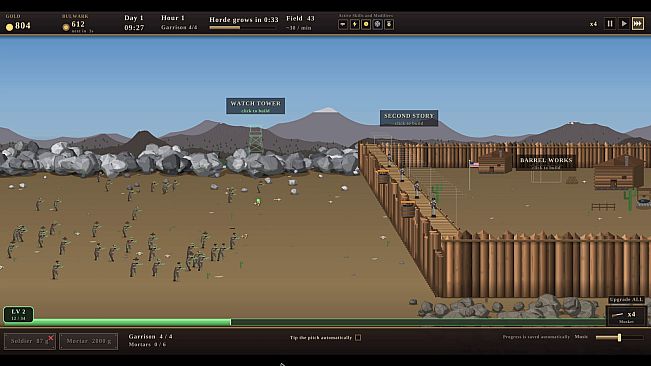Adjust the Music volume slider
This screenshot has width=651, height=366.
[619, 337]
